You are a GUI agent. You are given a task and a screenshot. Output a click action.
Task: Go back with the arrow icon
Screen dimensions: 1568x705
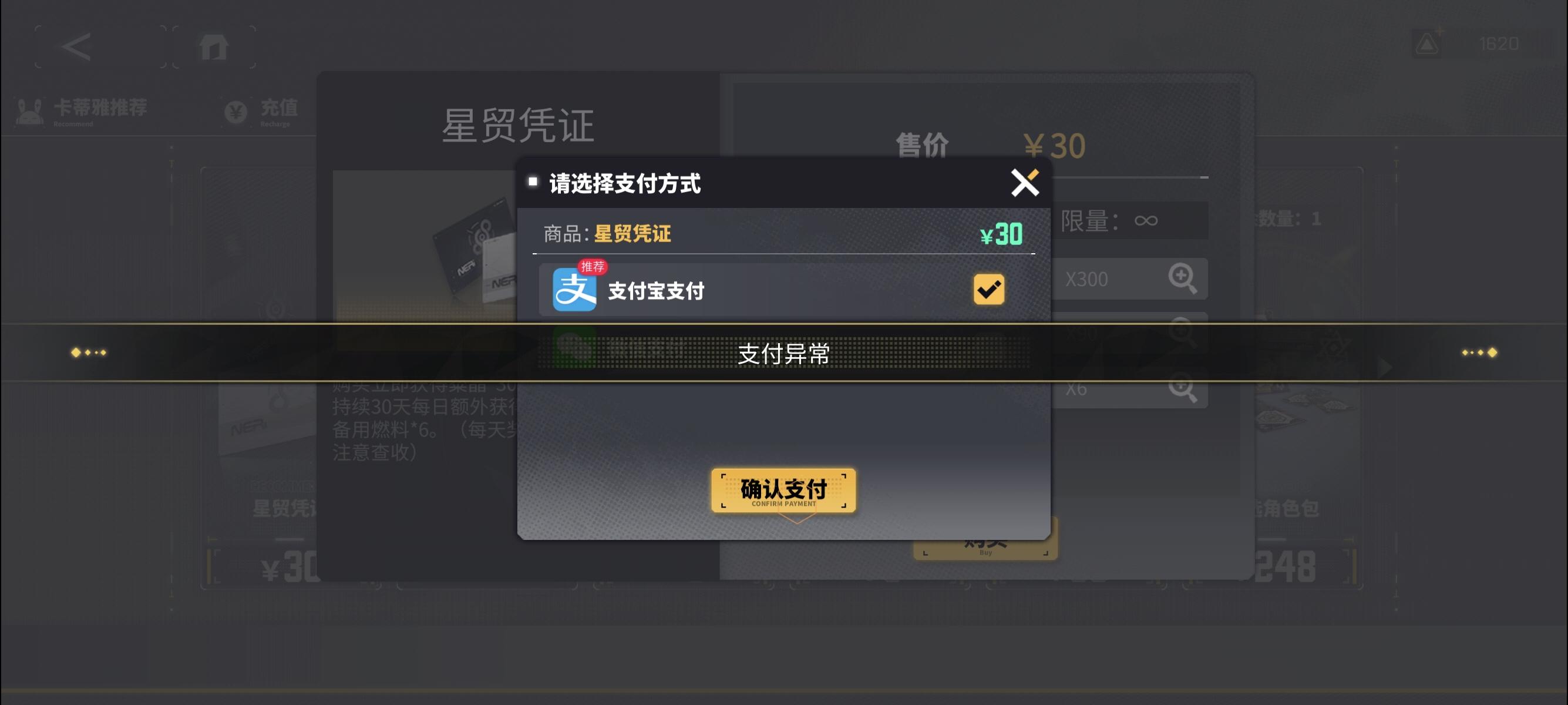(77, 47)
